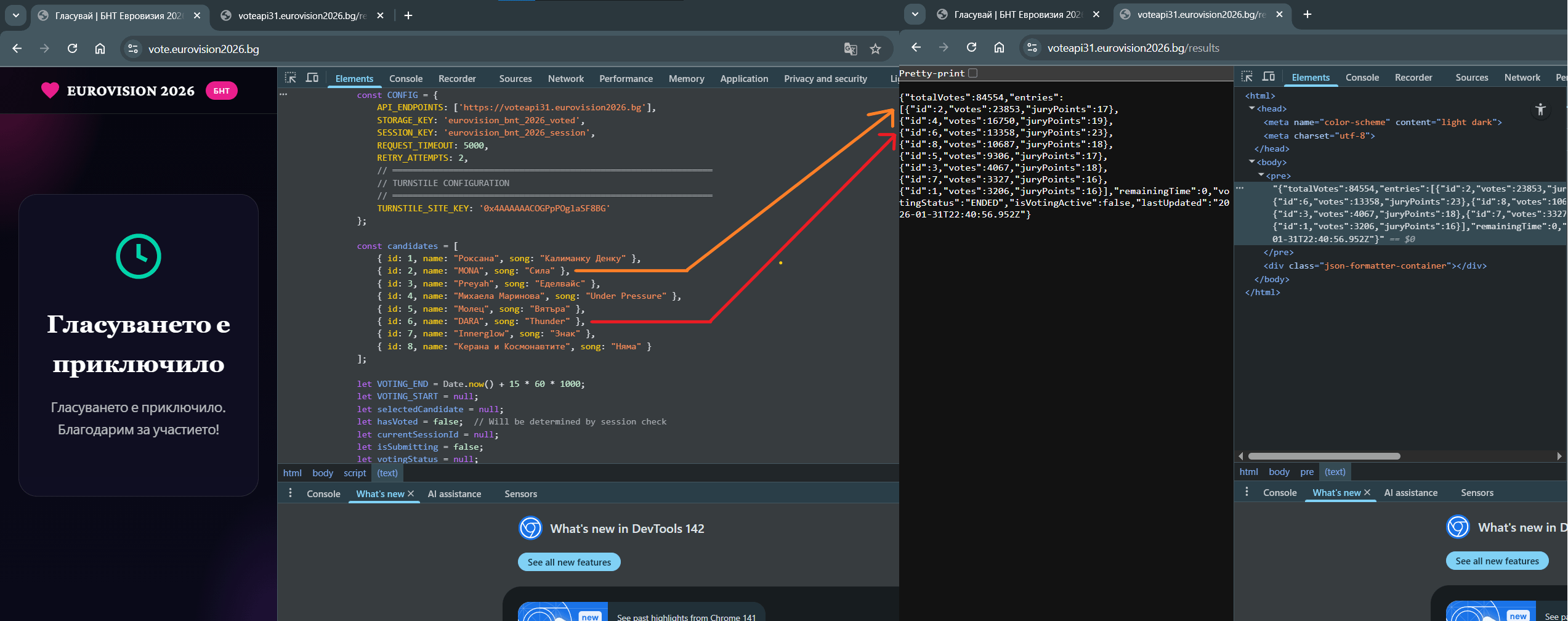The image size is (1568, 621).
Task: Bookmark vote.eurovision2026.bg with the star icon
Action: [x=875, y=49]
